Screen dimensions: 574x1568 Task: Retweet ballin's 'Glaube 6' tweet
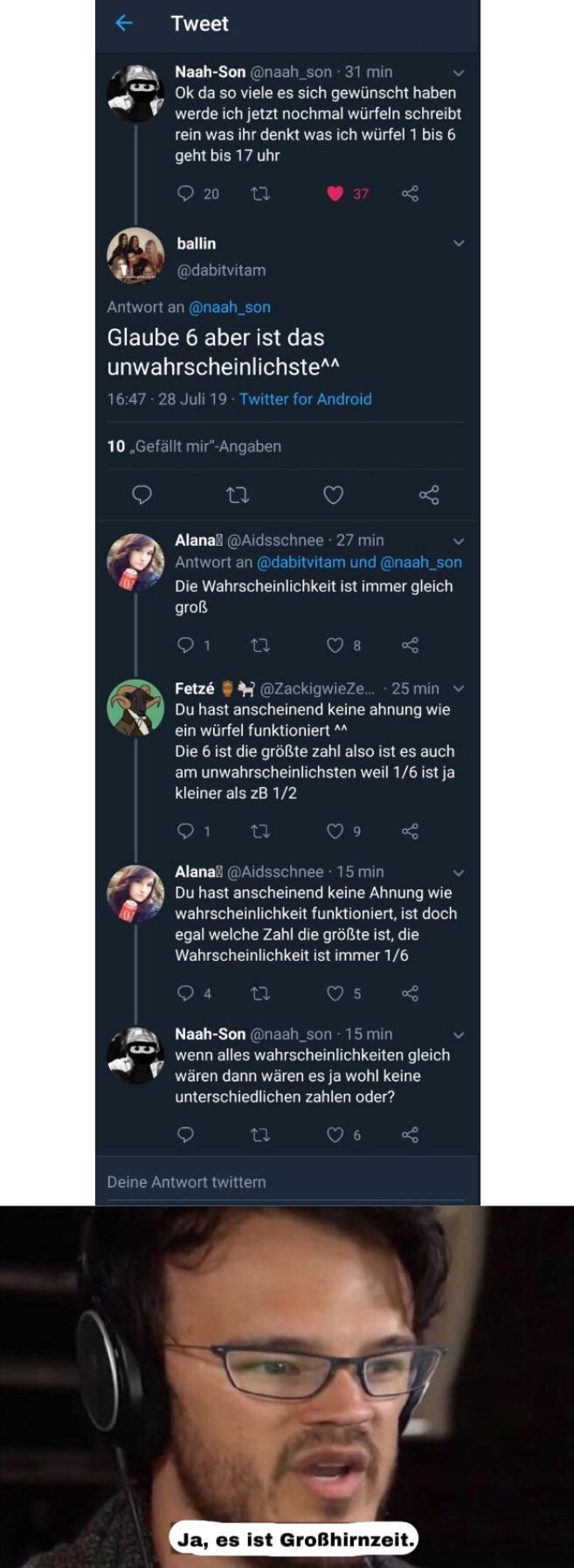[x=238, y=495]
